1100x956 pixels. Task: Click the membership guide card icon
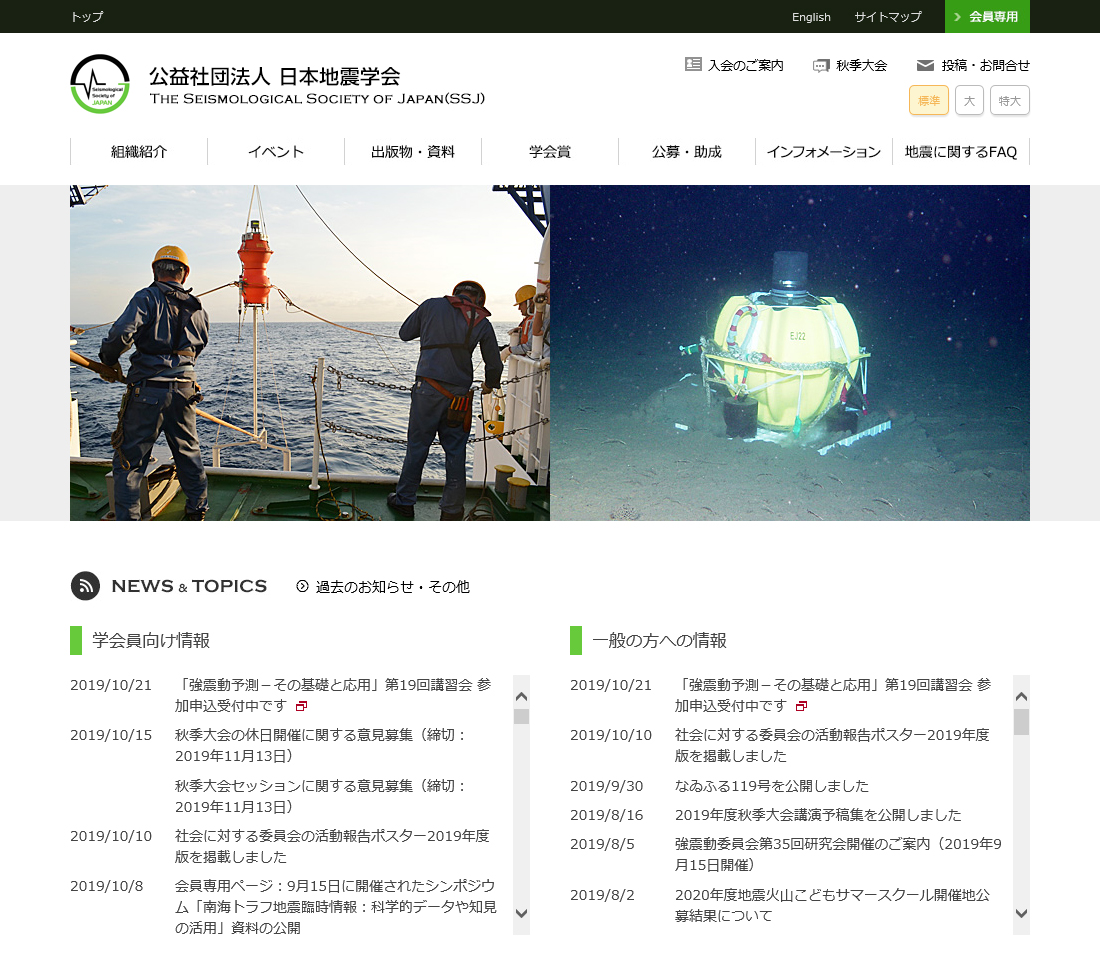pyautogui.click(x=693, y=65)
